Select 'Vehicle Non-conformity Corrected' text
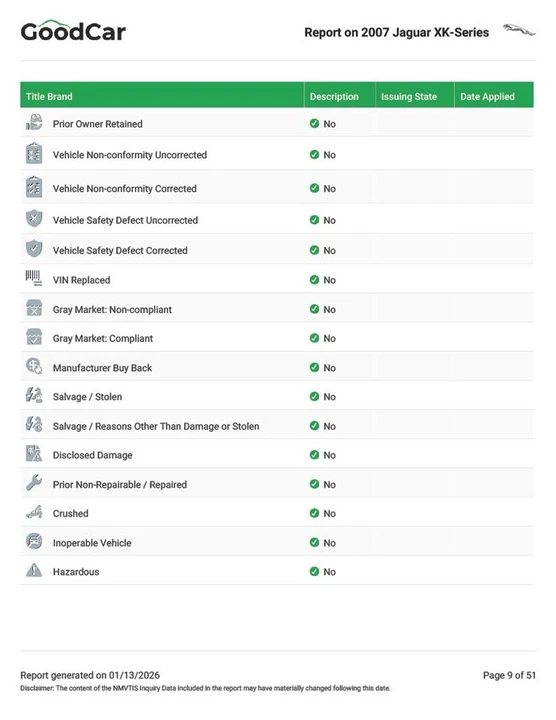The height and width of the screenshot is (720, 556). [125, 189]
